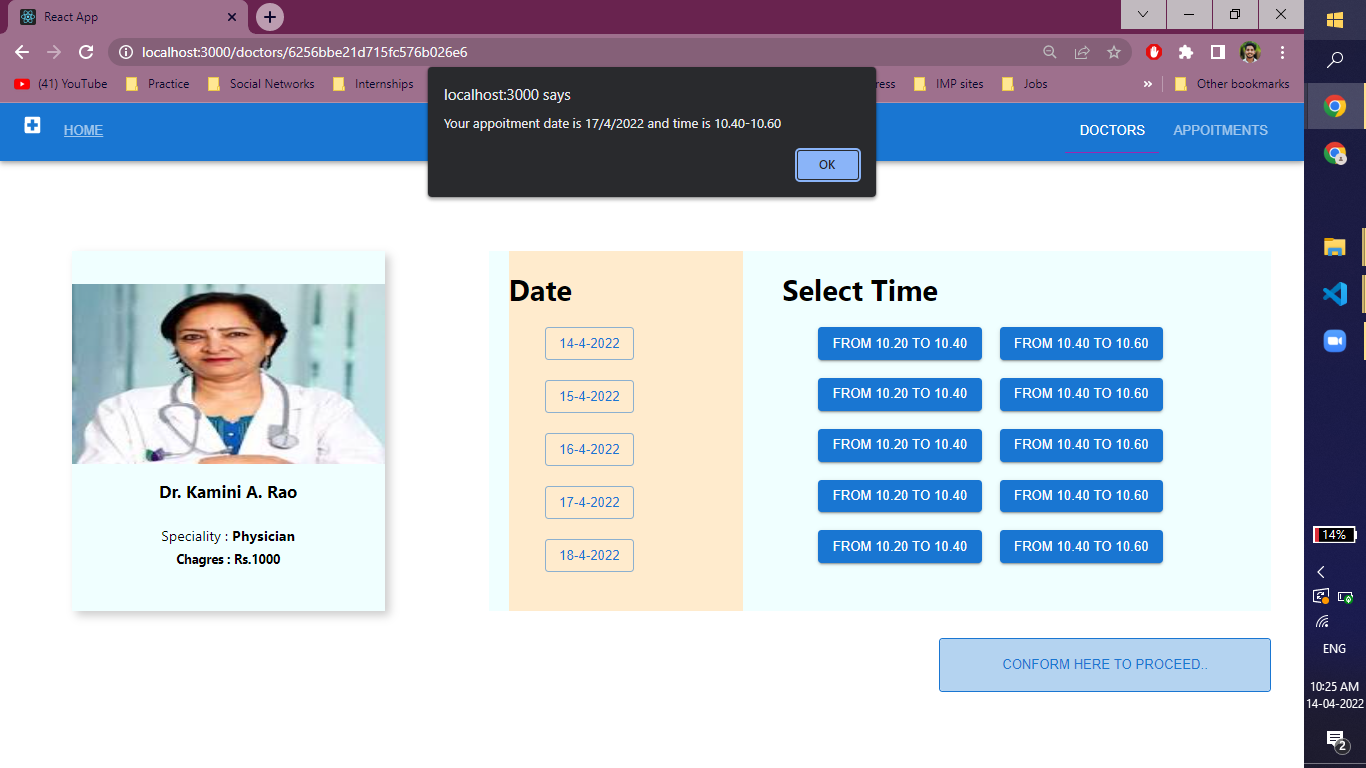Expand hidden taskbar icons chevron
1366x768 pixels.
(x=1321, y=572)
